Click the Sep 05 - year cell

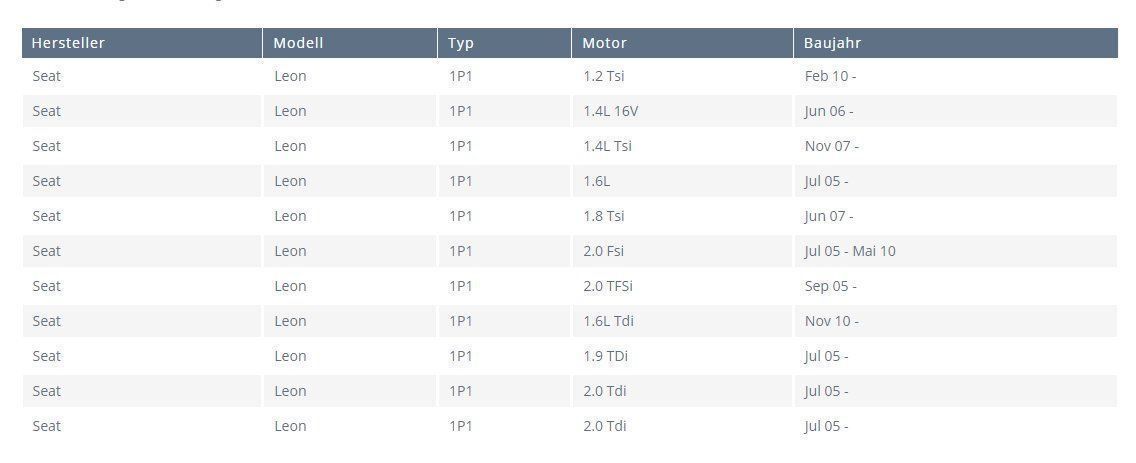(830, 286)
